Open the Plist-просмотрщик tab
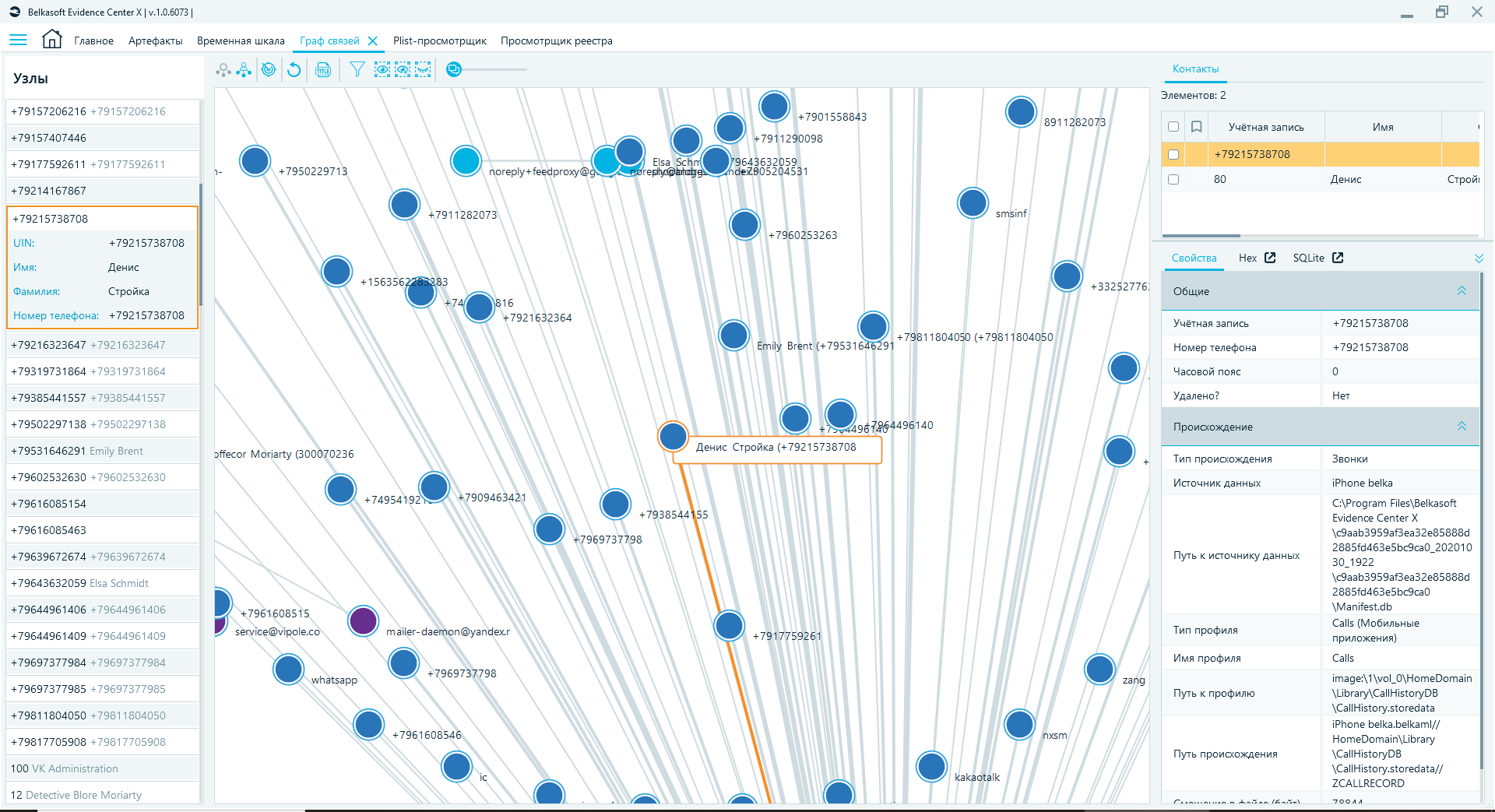 click(x=440, y=40)
